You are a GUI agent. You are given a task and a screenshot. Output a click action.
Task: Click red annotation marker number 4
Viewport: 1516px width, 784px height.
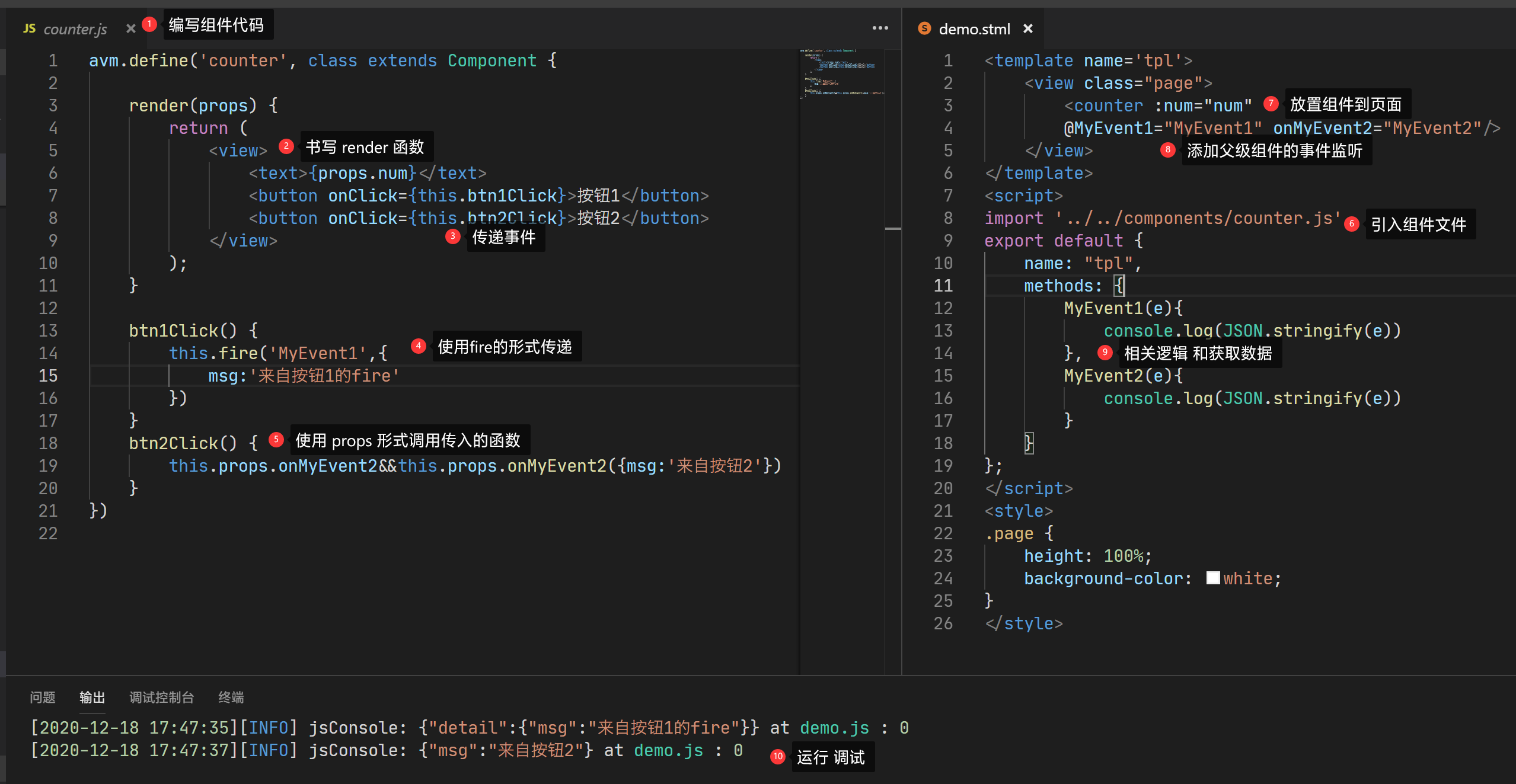tap(419, 346)
